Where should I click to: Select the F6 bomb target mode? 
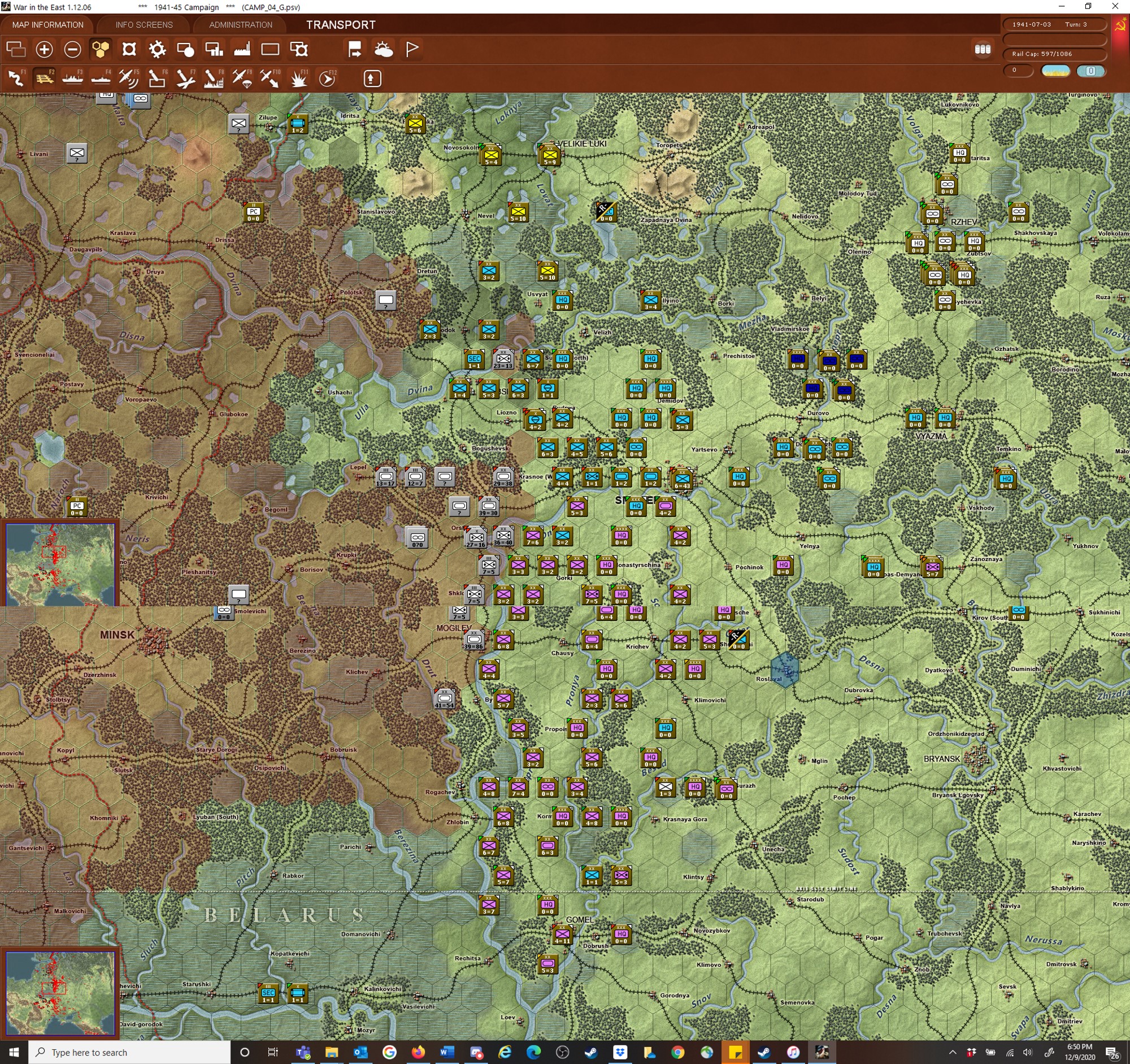pyautogui.click(x=158, y=78)
